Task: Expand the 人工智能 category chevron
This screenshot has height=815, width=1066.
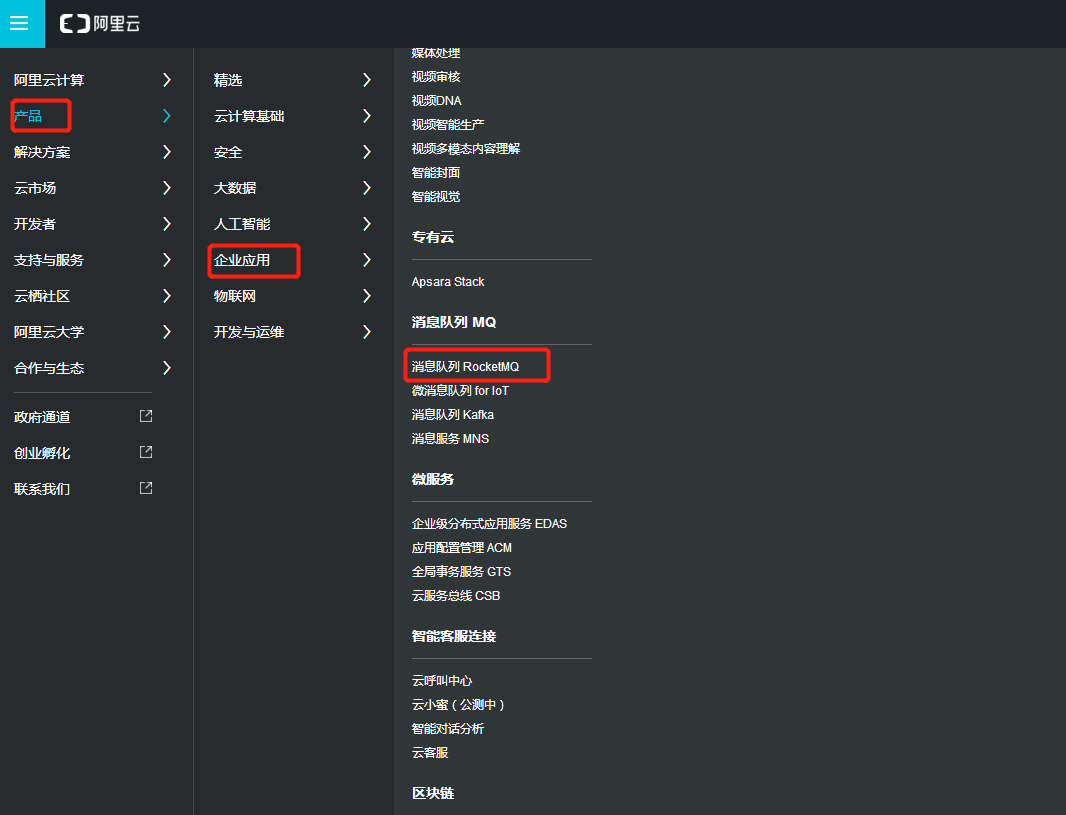Action: pos(366,224)
